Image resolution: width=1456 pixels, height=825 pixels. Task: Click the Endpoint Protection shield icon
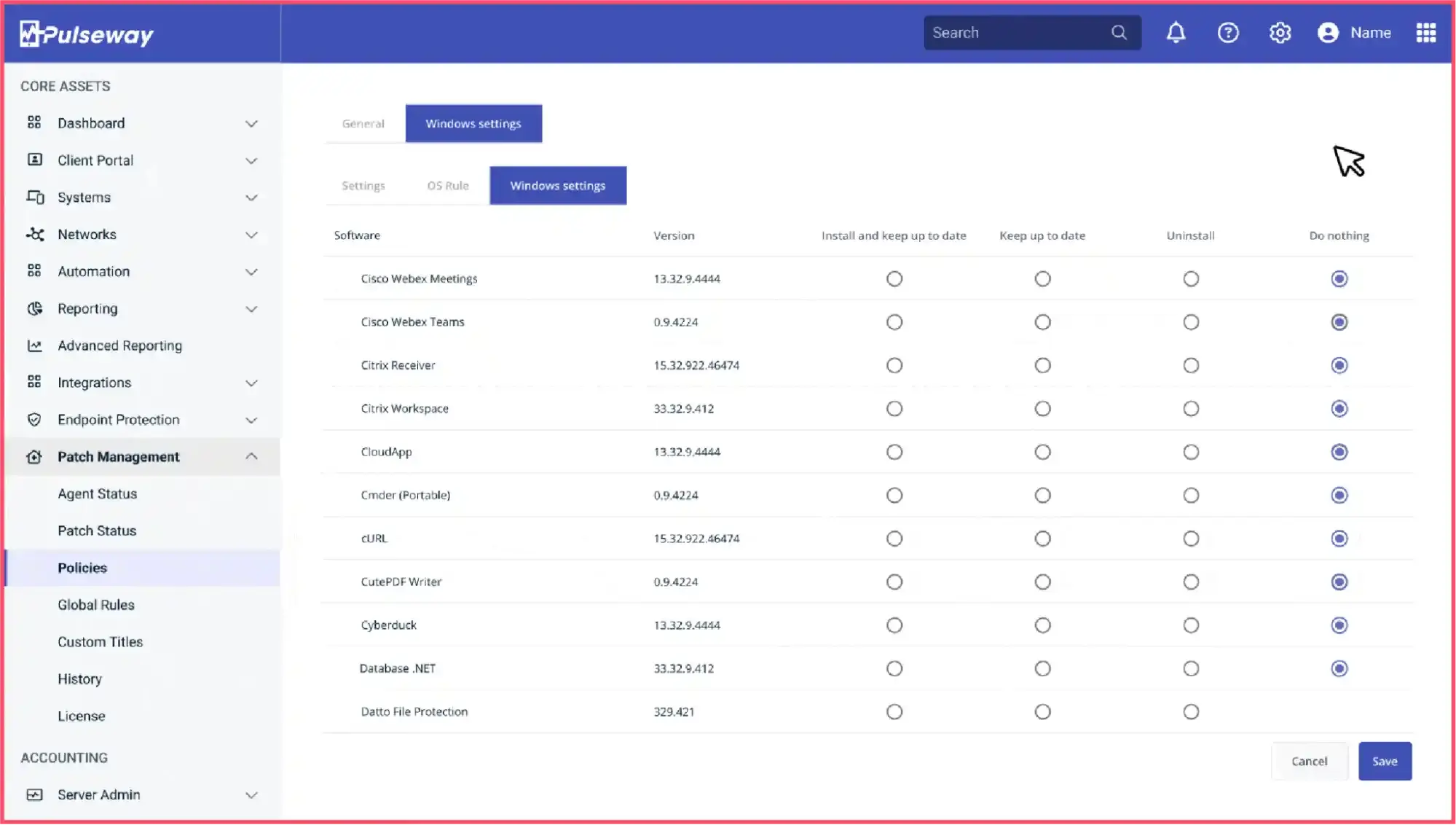(x=34, y=420)
